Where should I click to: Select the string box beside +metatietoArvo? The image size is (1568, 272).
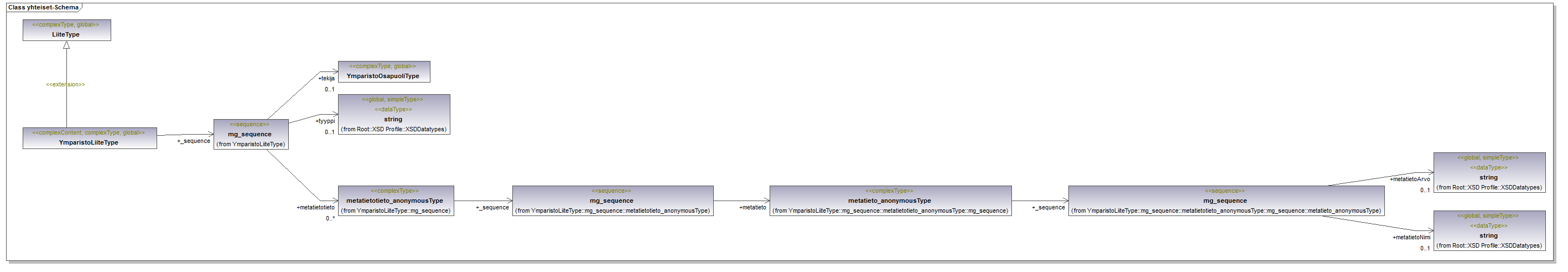[x=1489, y=173]
